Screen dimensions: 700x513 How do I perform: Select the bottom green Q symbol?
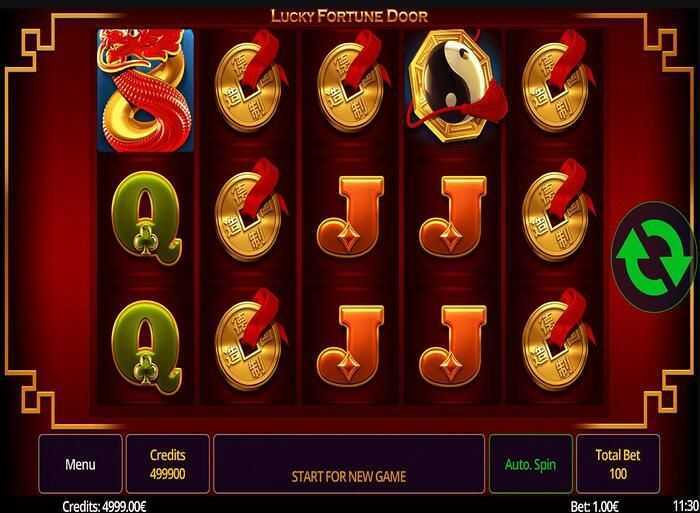coord(146,347)
